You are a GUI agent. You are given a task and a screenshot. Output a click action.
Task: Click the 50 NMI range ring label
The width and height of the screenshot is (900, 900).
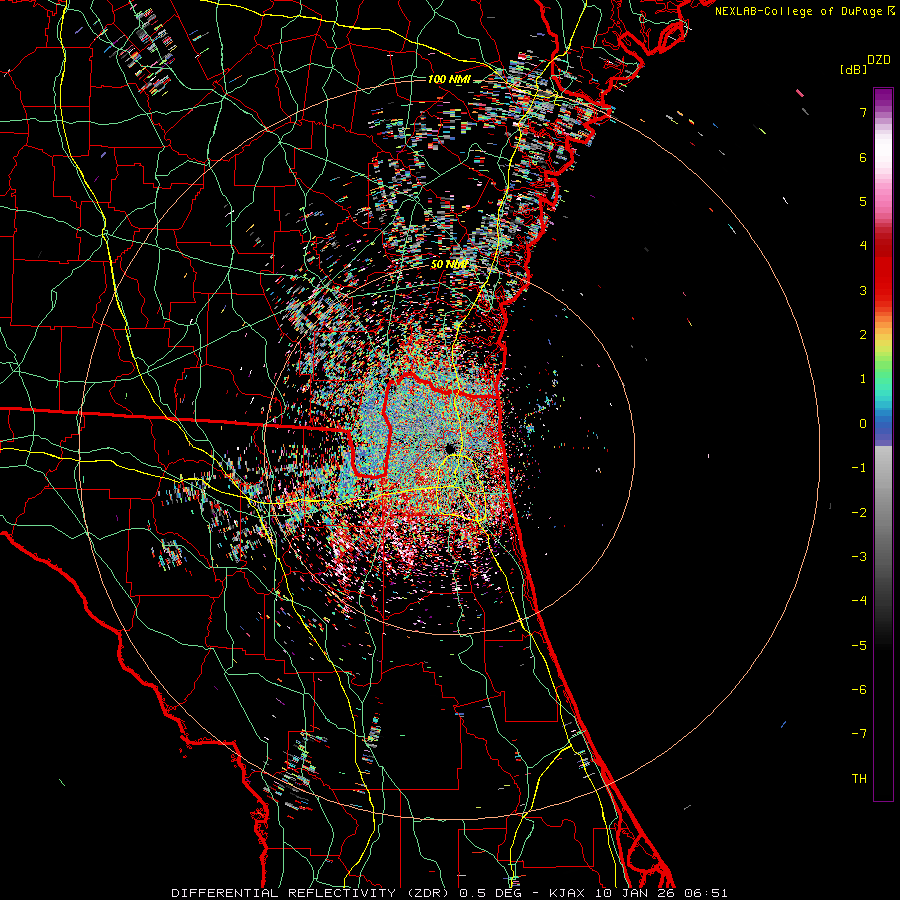coord(449,264)
